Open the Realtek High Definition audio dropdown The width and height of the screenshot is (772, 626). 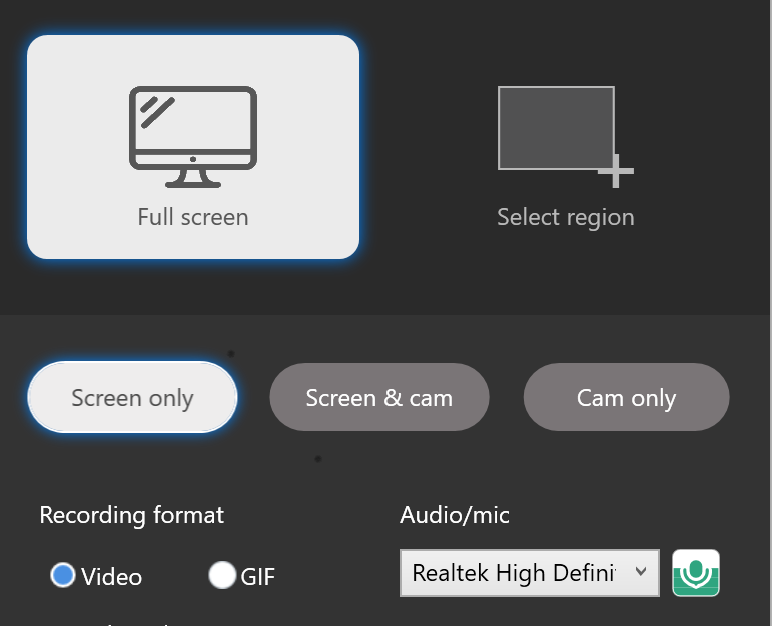pyautogui.click(x=518, y=573)
